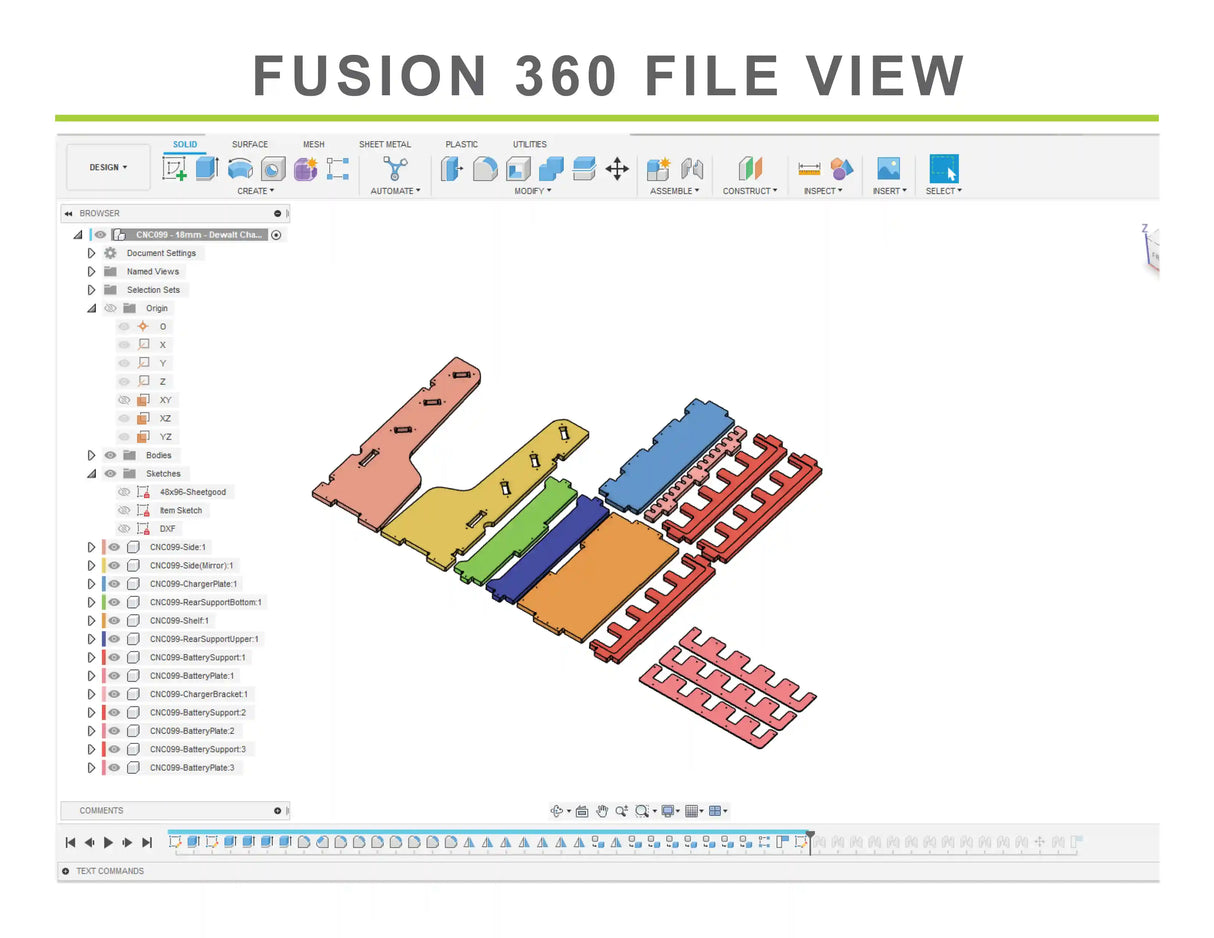
Task: Switch to the Sheet Metal tab
Action: click(x=385, y=144)
